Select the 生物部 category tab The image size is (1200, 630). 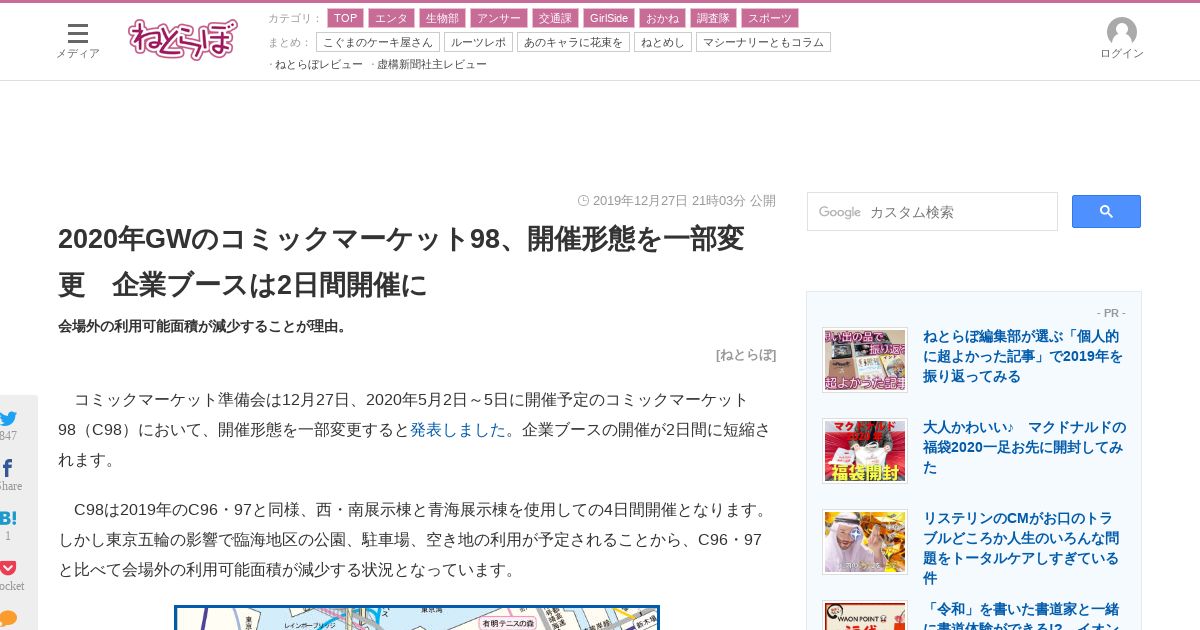442,18
